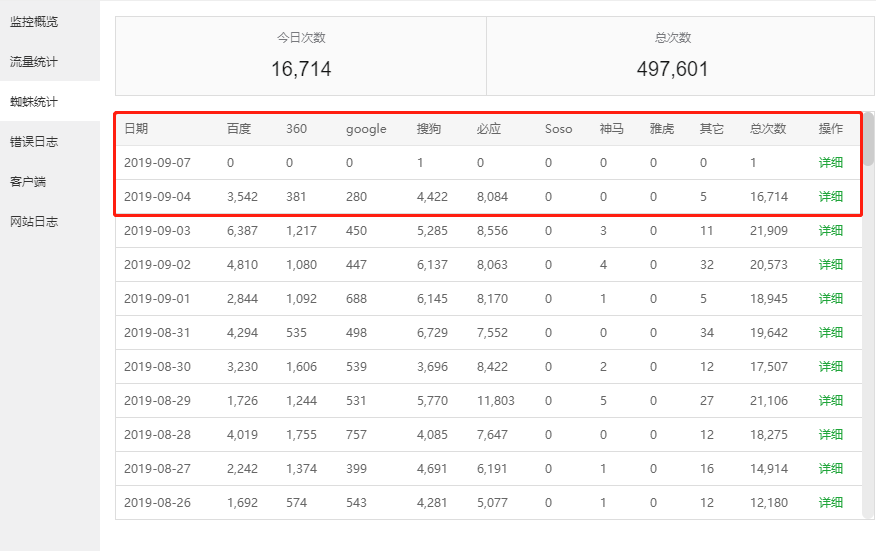Click the google value 688
Screen dimensions: 876x551
click(356, 298)
